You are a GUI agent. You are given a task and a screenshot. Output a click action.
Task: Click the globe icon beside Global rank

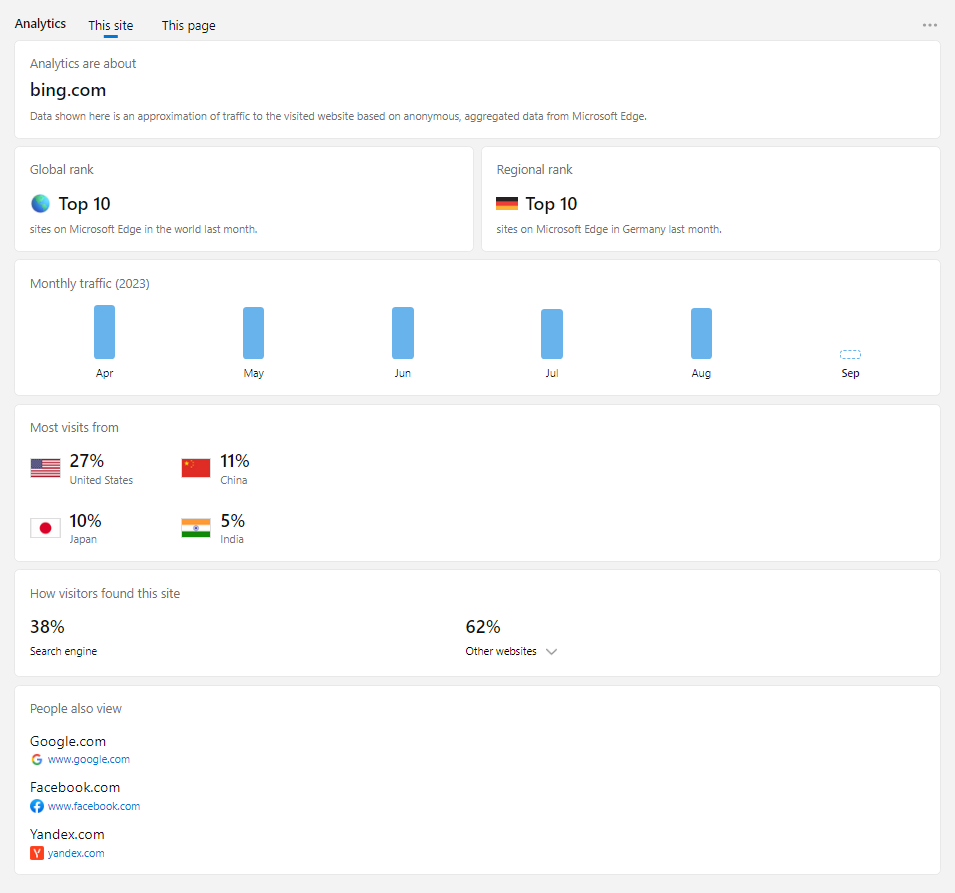pos(40,204)
